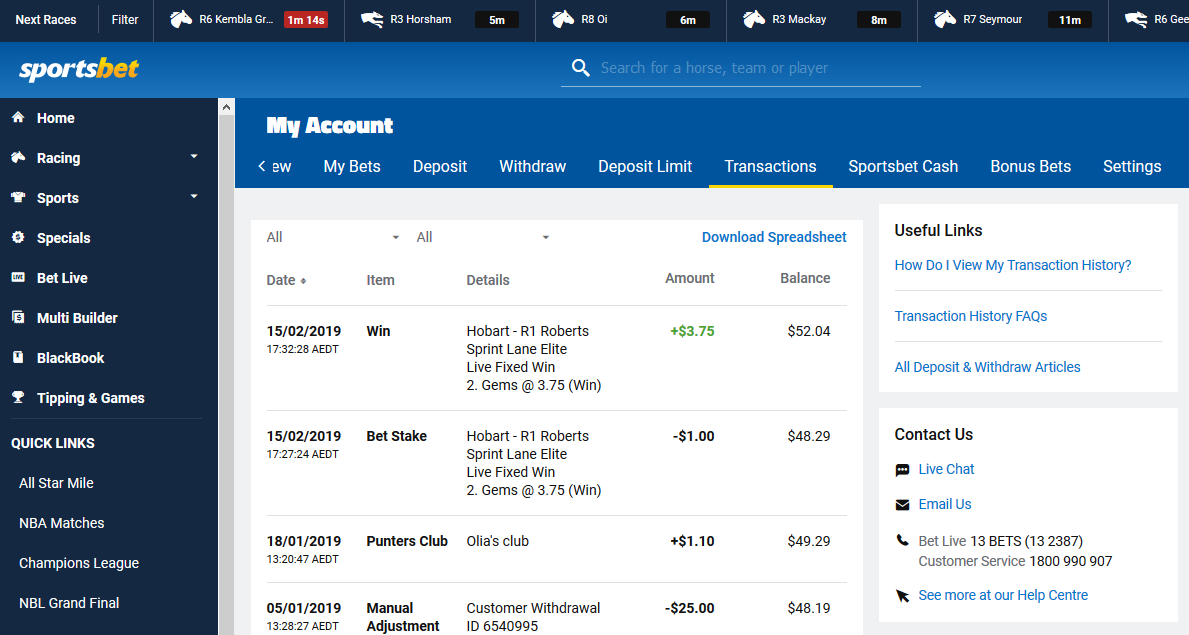This screenshot has height=635, width=1189.
Task: Click the Punters Club transaction row item
Action: [x=407, y=541]
